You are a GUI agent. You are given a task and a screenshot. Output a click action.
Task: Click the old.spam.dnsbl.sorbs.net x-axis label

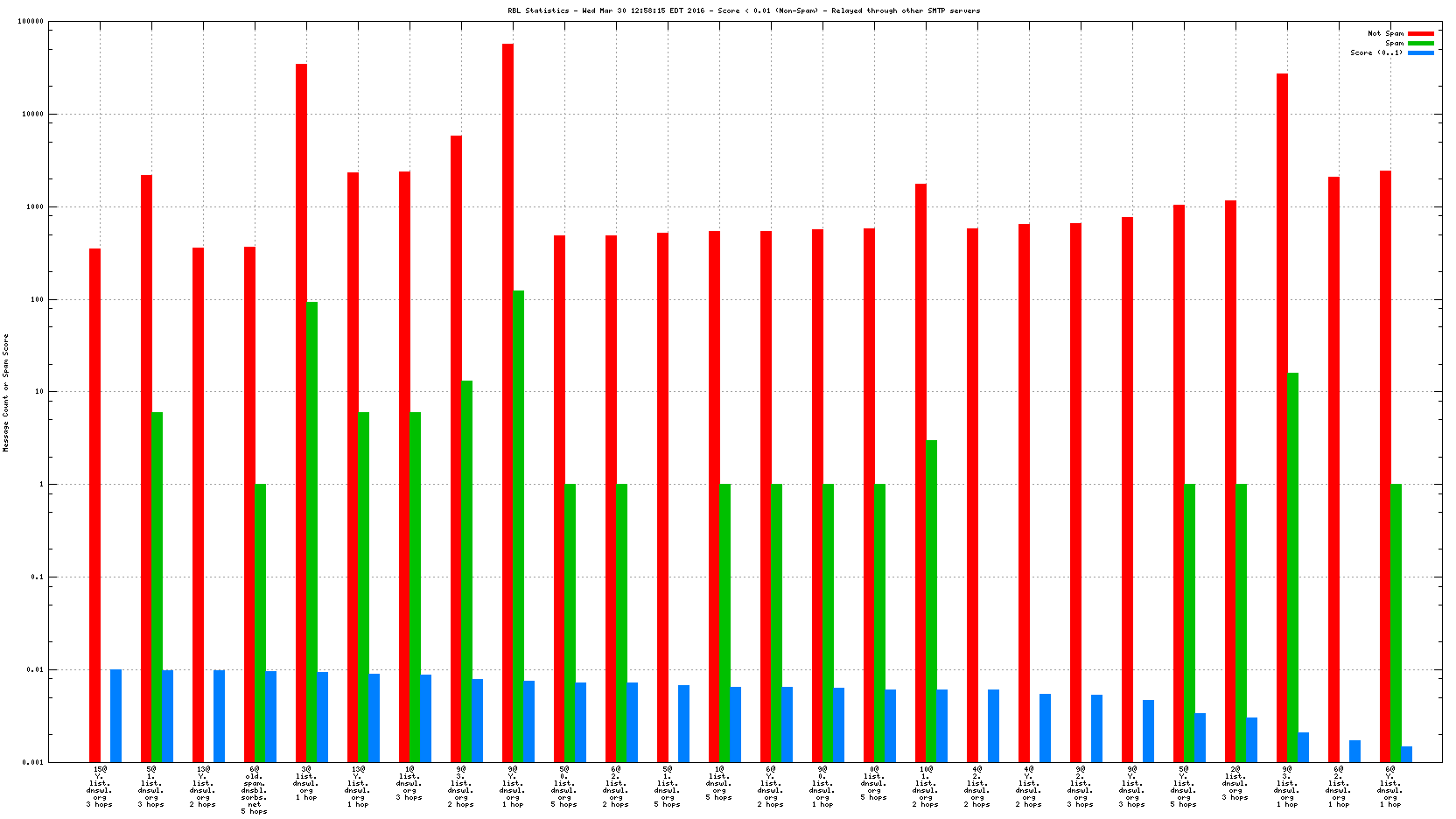254,789
